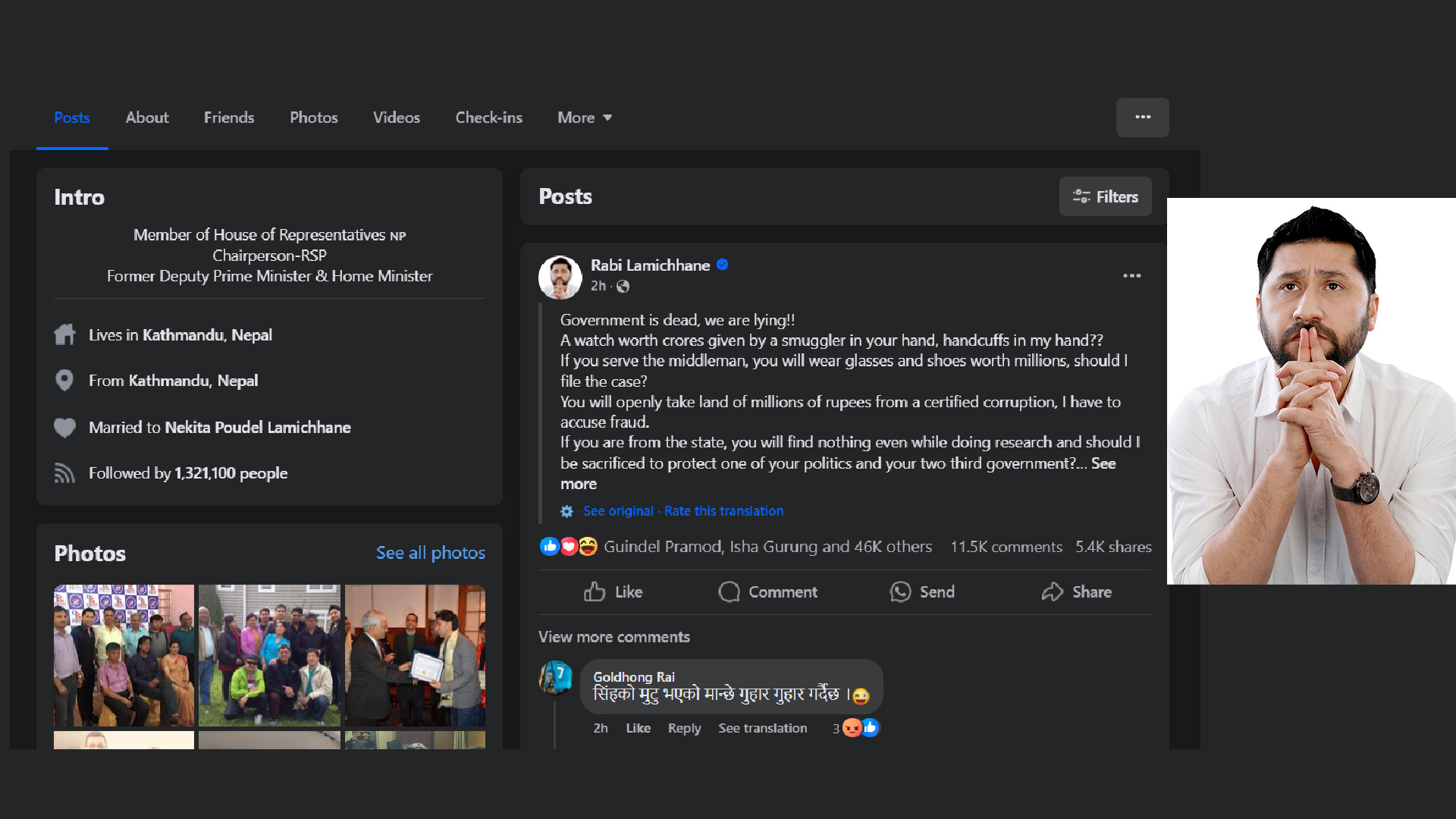Click the translation settings gear icon
Image resolution: width=1456 pixels, height=819 pixels.
(566, 511)
